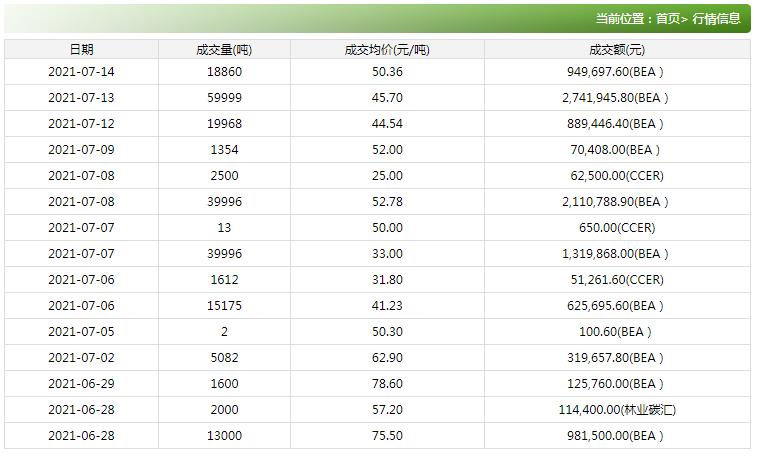Click date cell 2021-07-14
762x459 pixels.
tap(81, 72)
